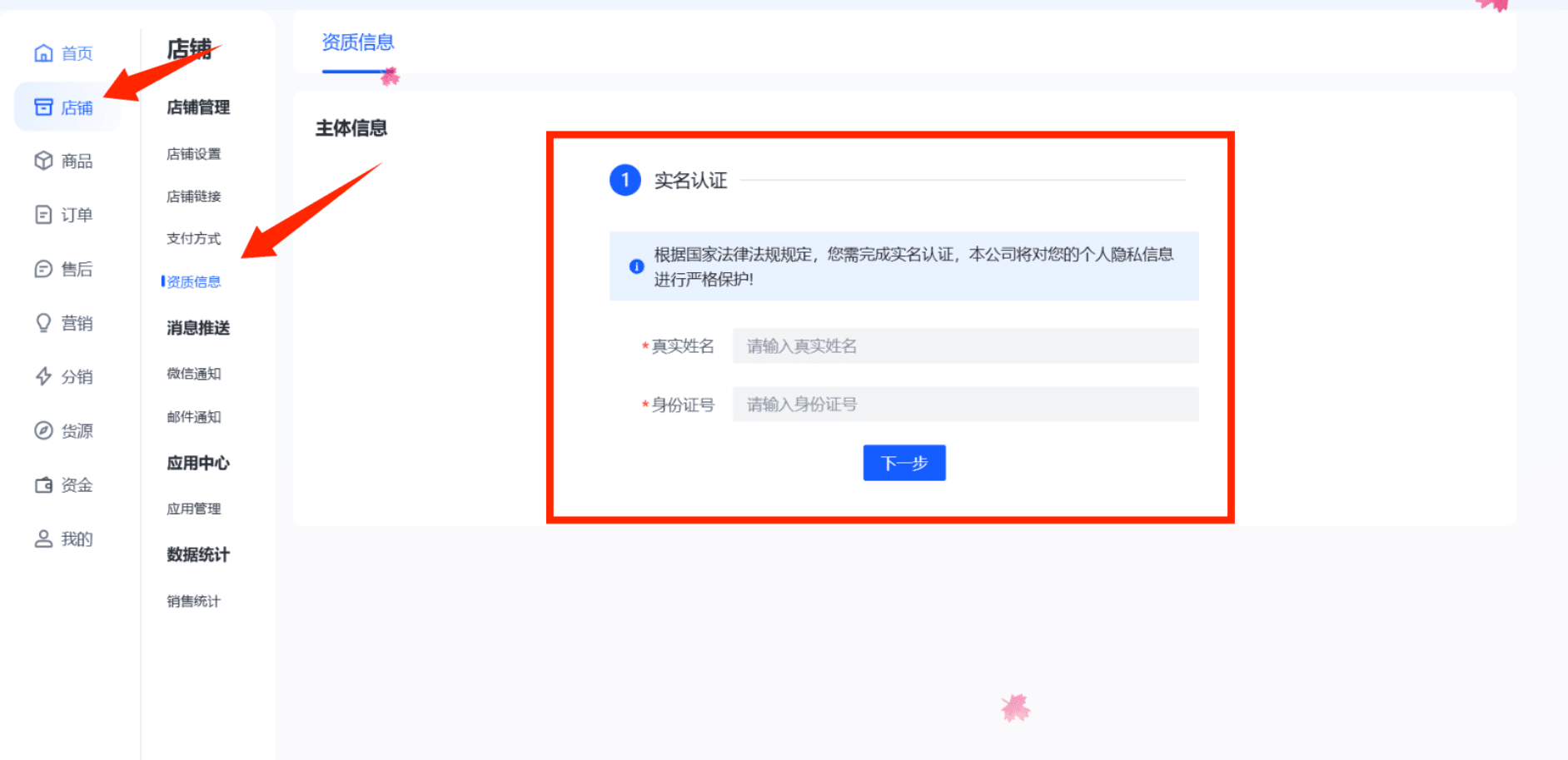Click the info icon in notice banner
The image size is (1568, 760).
[x=636, y=266]
